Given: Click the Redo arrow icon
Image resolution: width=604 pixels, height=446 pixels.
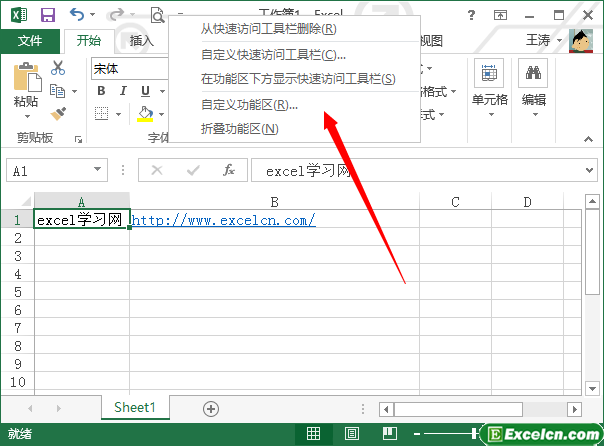Looking at the screenshot, I should click(x=117, y=15).
